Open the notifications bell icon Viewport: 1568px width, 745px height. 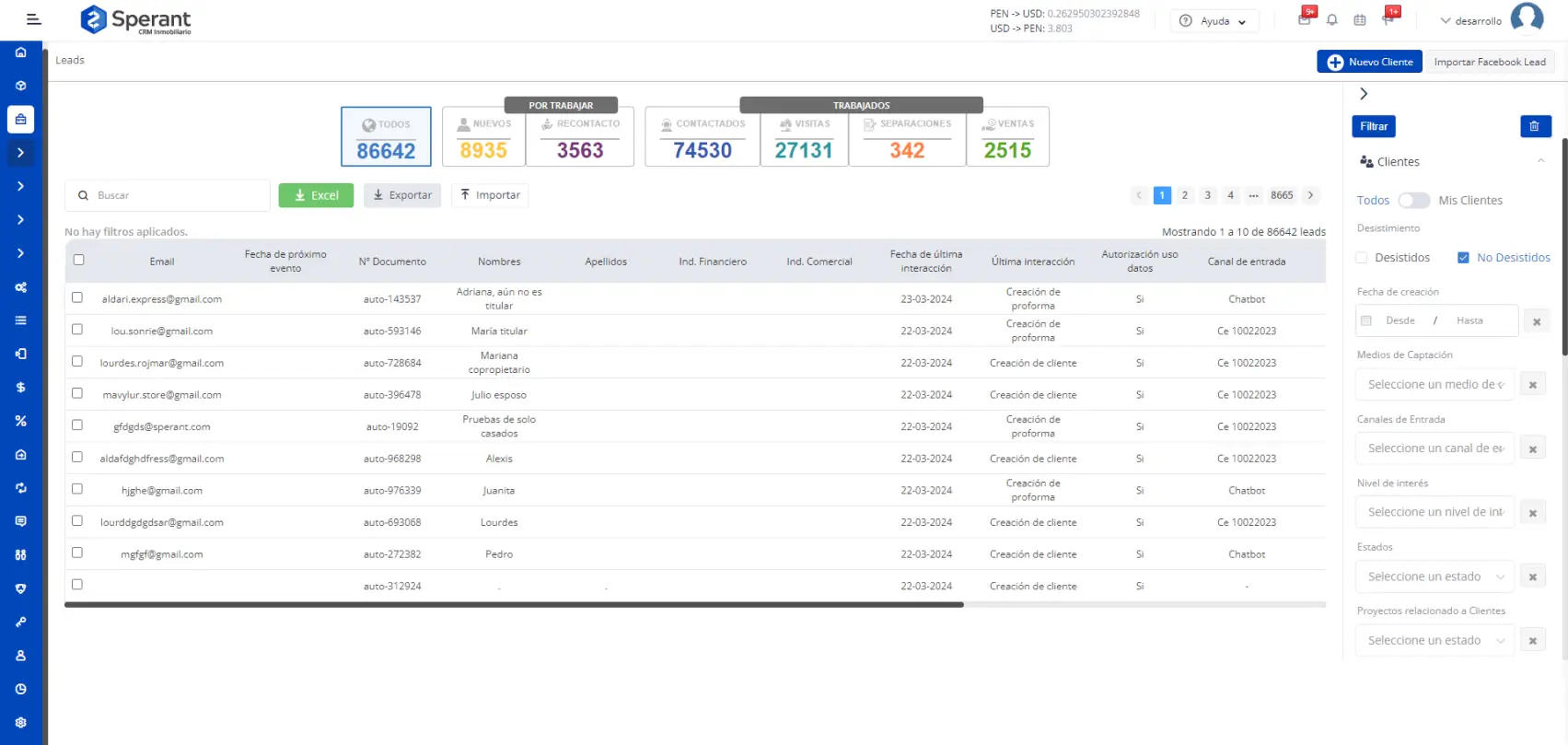pos(1331,20)
